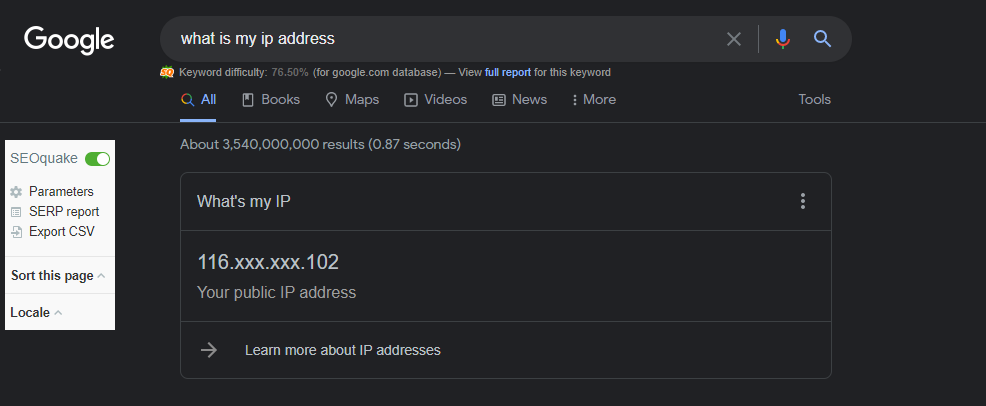The width and height of the screenshot is (986, 406).
Task: Click the arrow beside Learn more about IP
Action: point(209,350)
